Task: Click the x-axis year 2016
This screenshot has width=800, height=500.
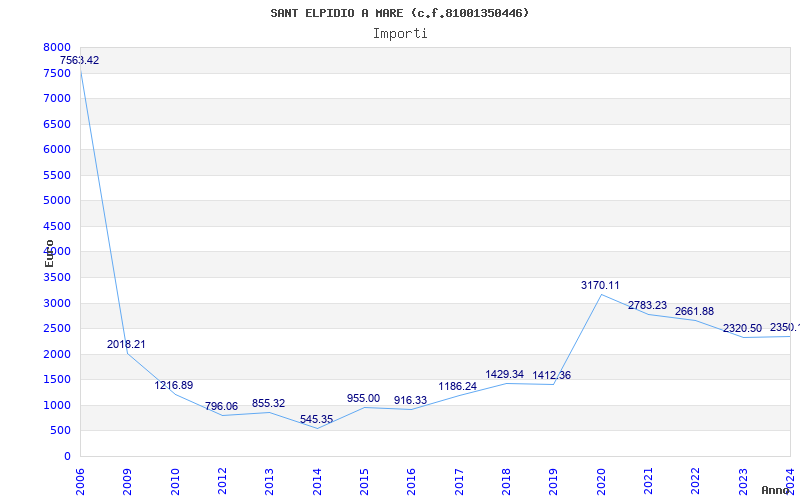Action: (x=412, y=482)
